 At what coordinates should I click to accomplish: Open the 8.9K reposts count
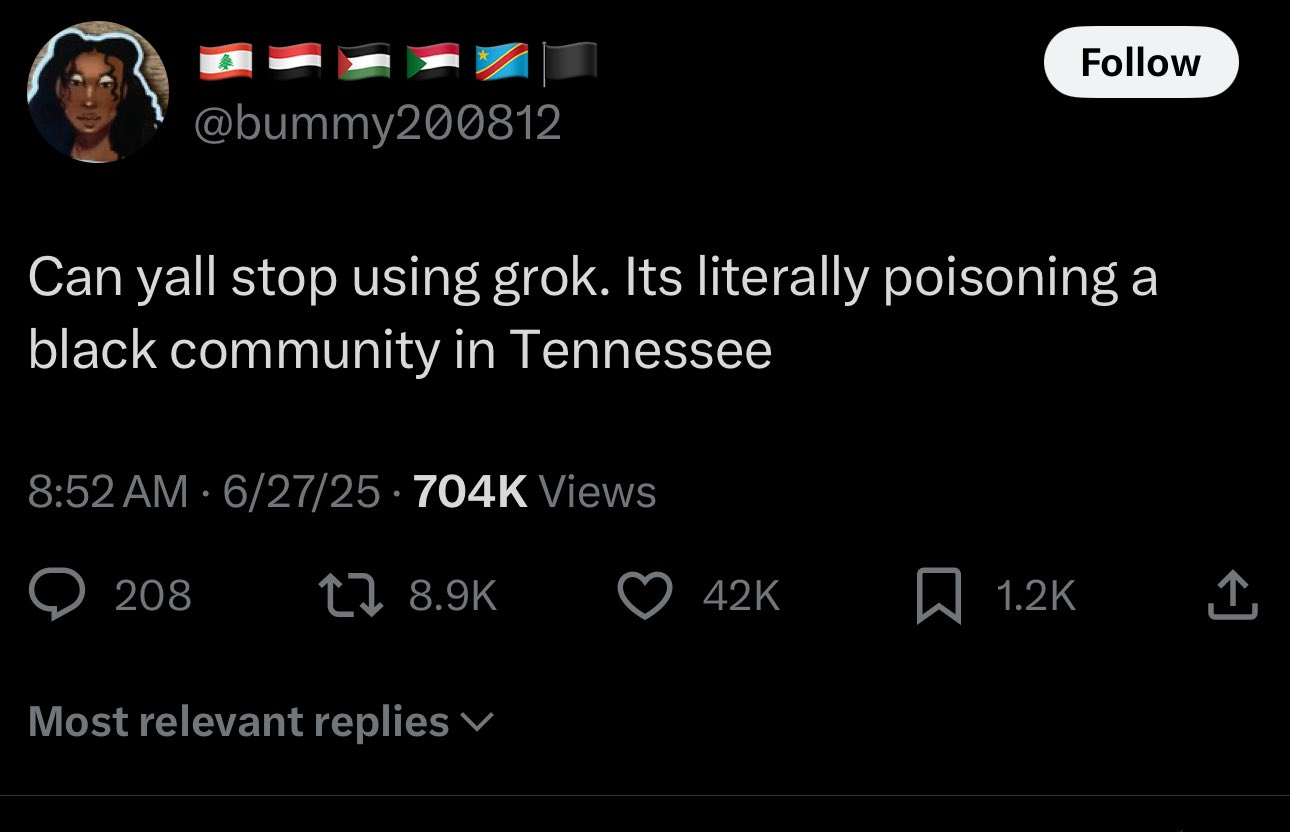point(453,596)
